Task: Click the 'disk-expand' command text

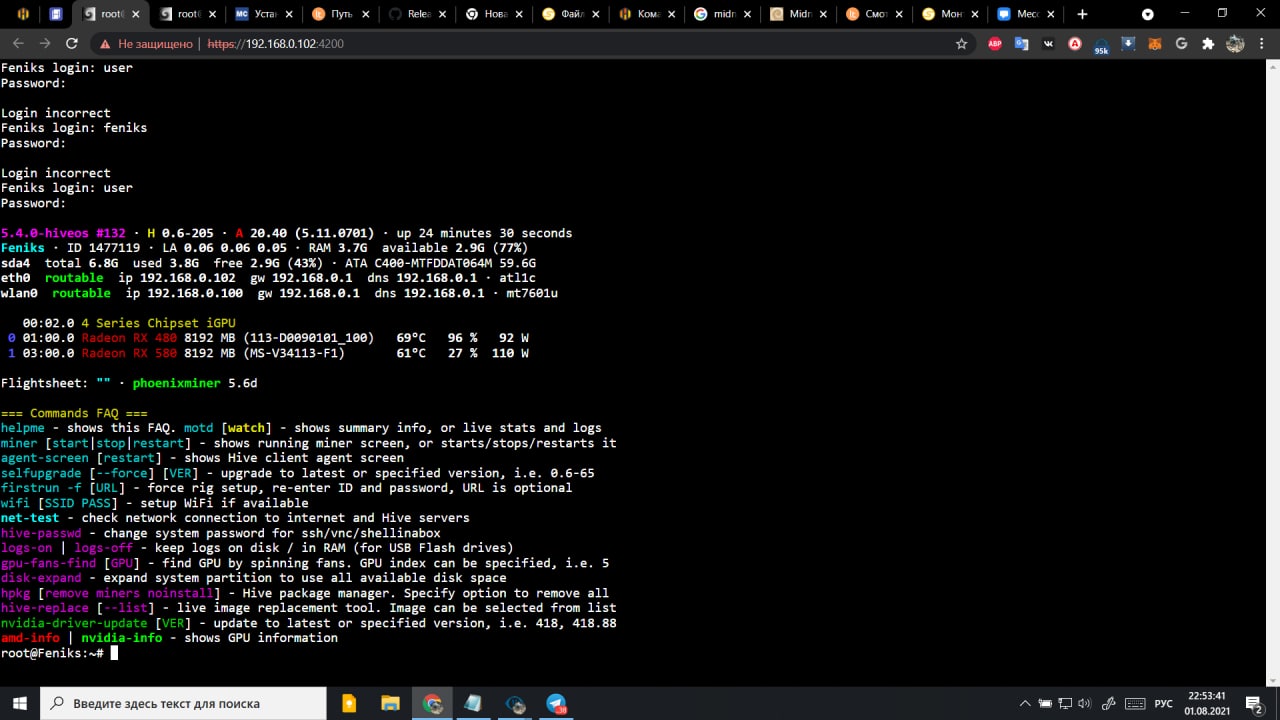Action: click(x=41, y=578)
